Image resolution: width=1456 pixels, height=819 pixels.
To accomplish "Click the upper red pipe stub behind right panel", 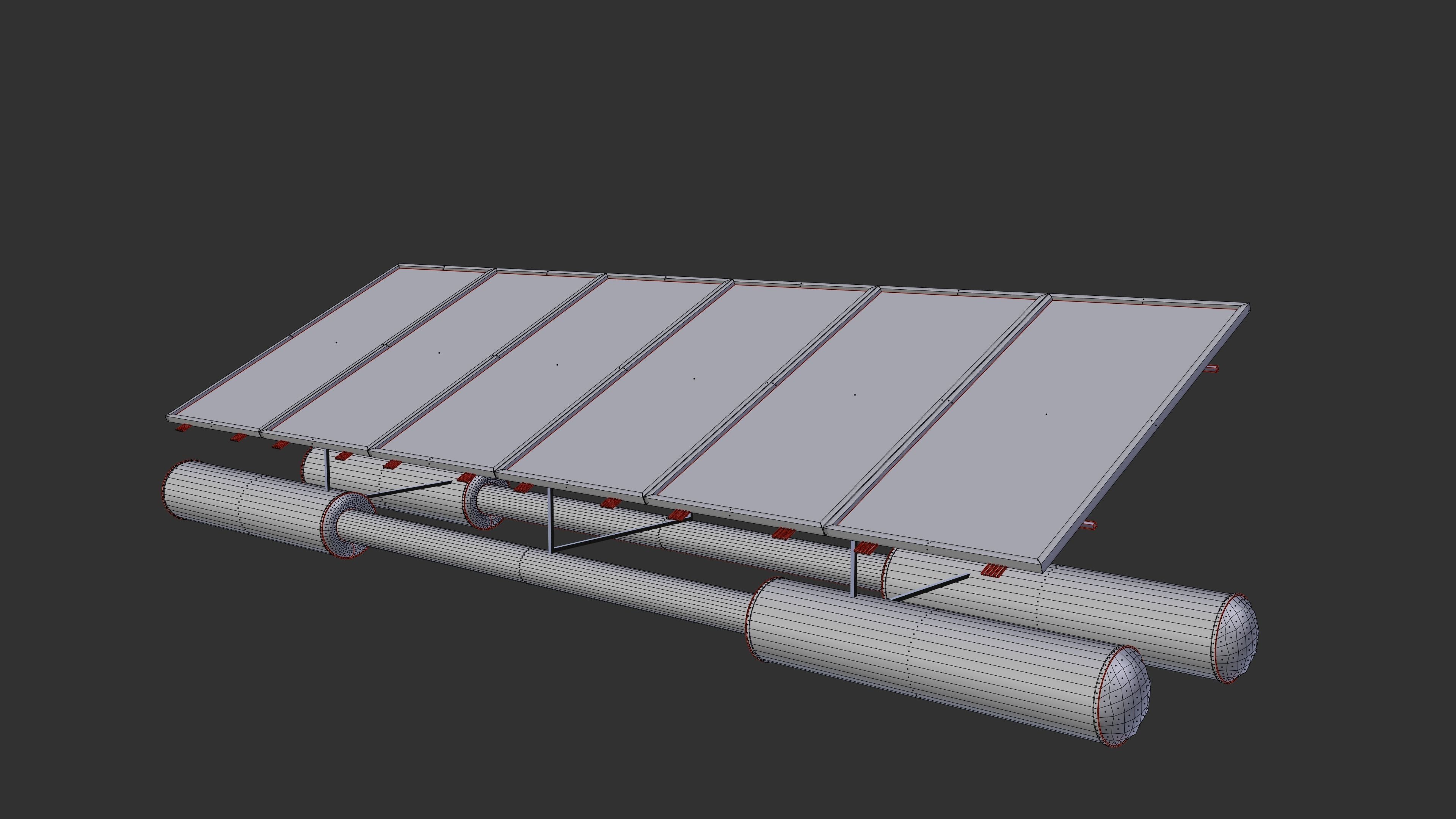I will pos(1211,369).
